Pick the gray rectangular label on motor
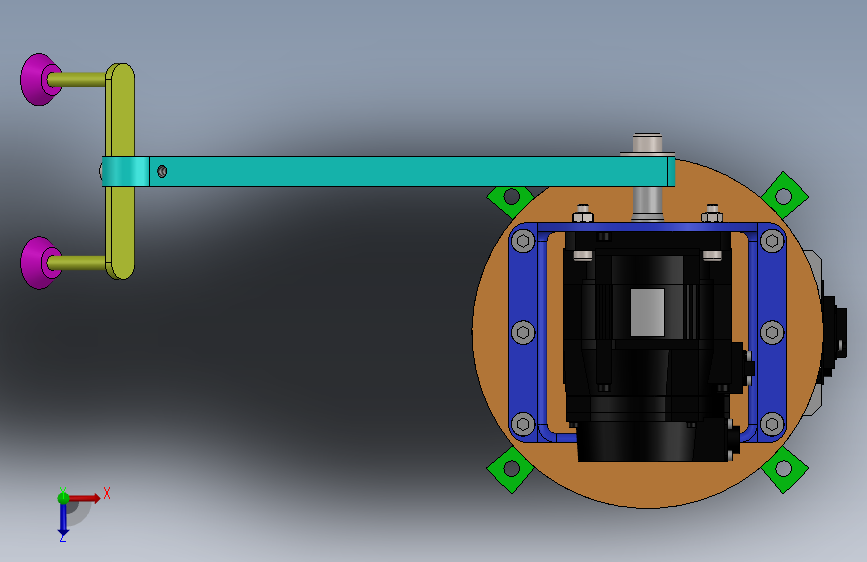Viewport: 867px width, 562px height. 647,312
